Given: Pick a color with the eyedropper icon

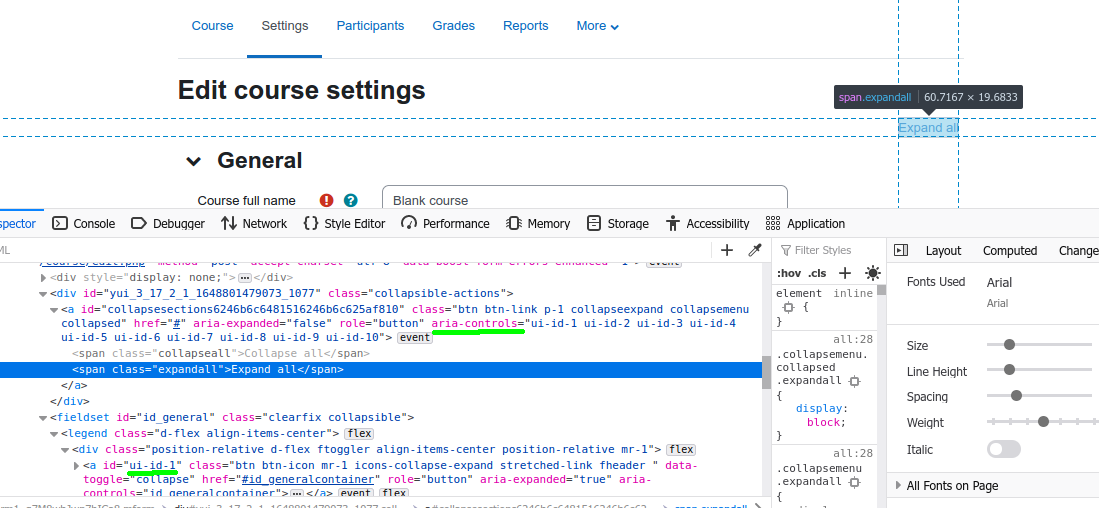Looking at the screenshot, I should [755, 250].
